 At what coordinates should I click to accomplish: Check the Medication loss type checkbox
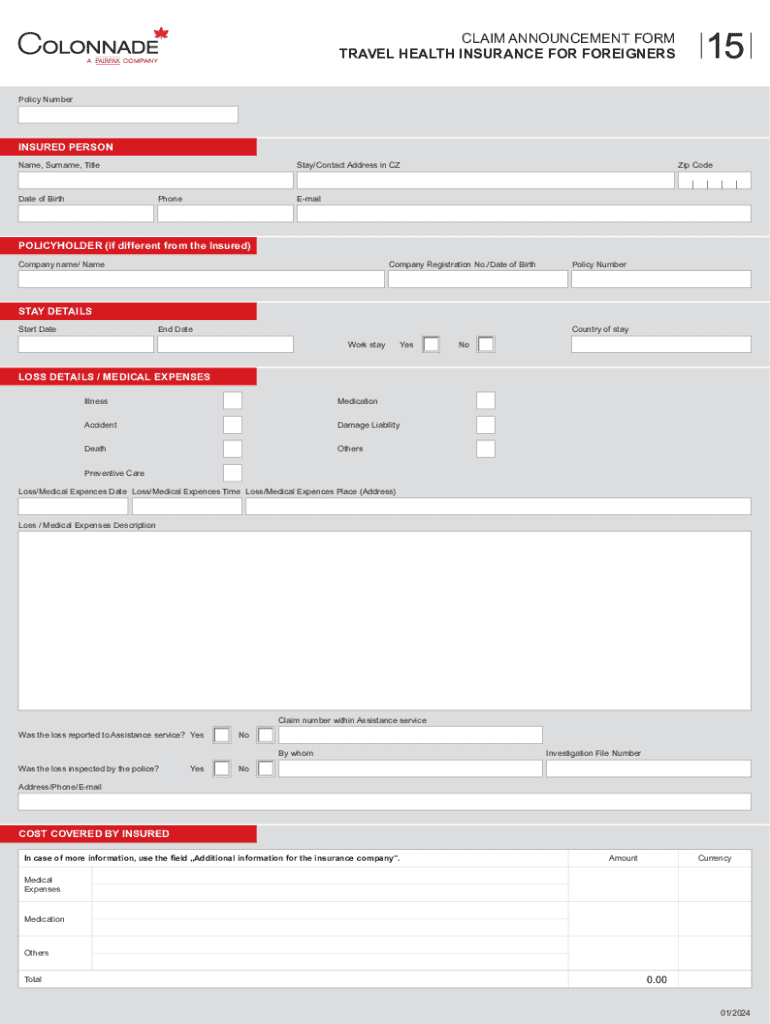coord(485,401)
